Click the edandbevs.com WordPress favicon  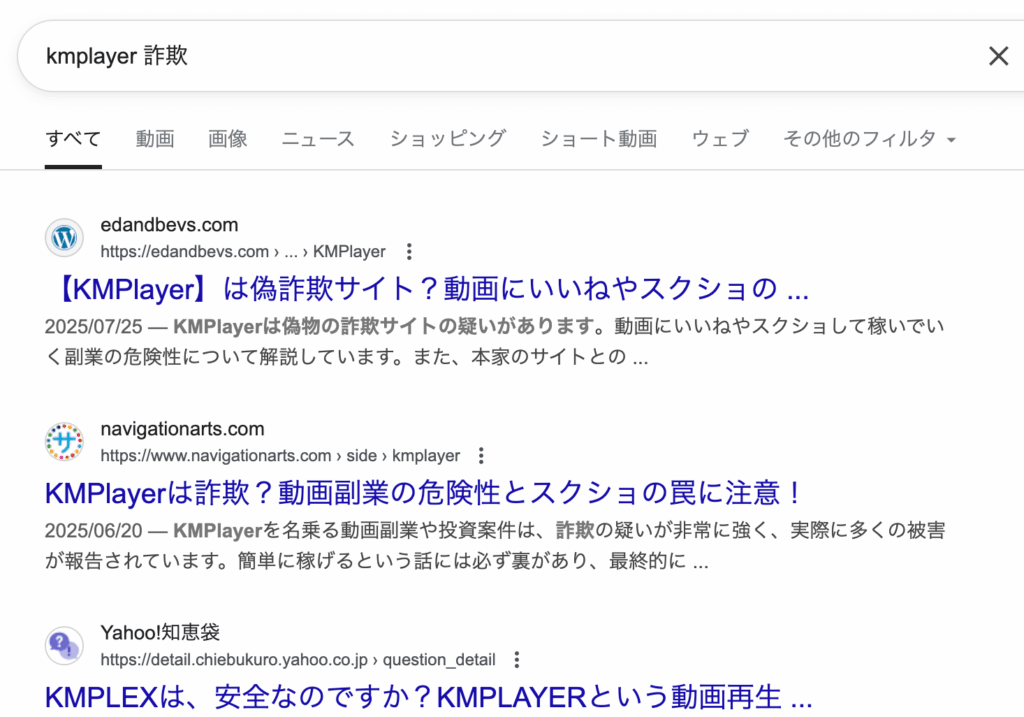click(x=64, y=238)
